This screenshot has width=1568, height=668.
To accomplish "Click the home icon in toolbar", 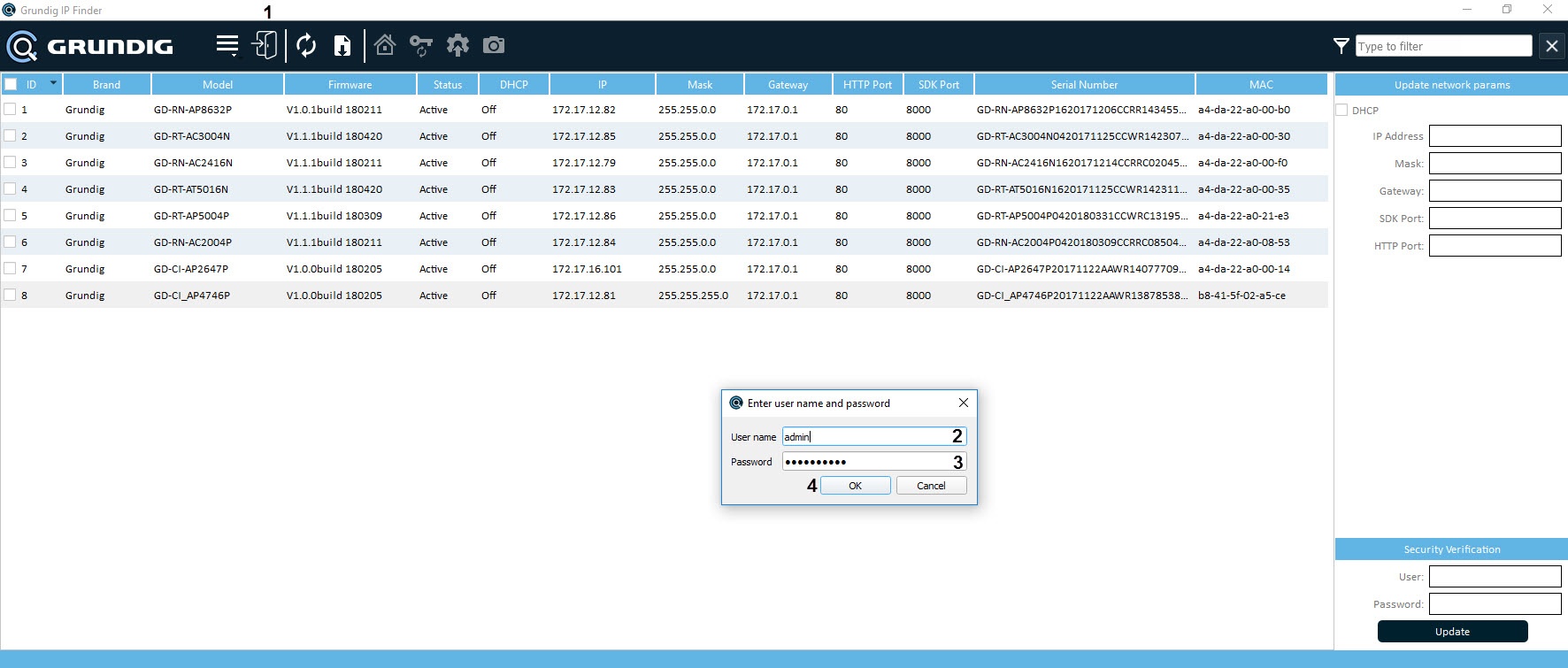I will tap(385, 45).
